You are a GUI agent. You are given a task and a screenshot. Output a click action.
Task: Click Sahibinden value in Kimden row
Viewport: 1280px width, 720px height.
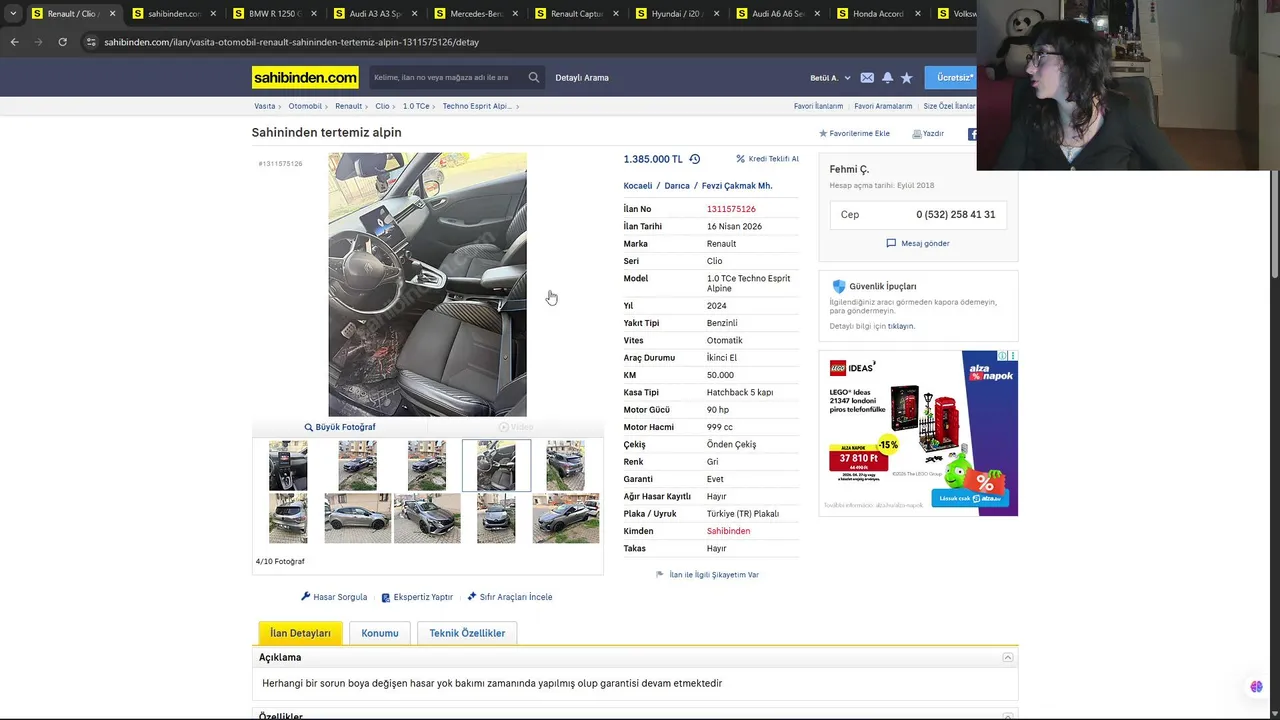tap(728, 531)
